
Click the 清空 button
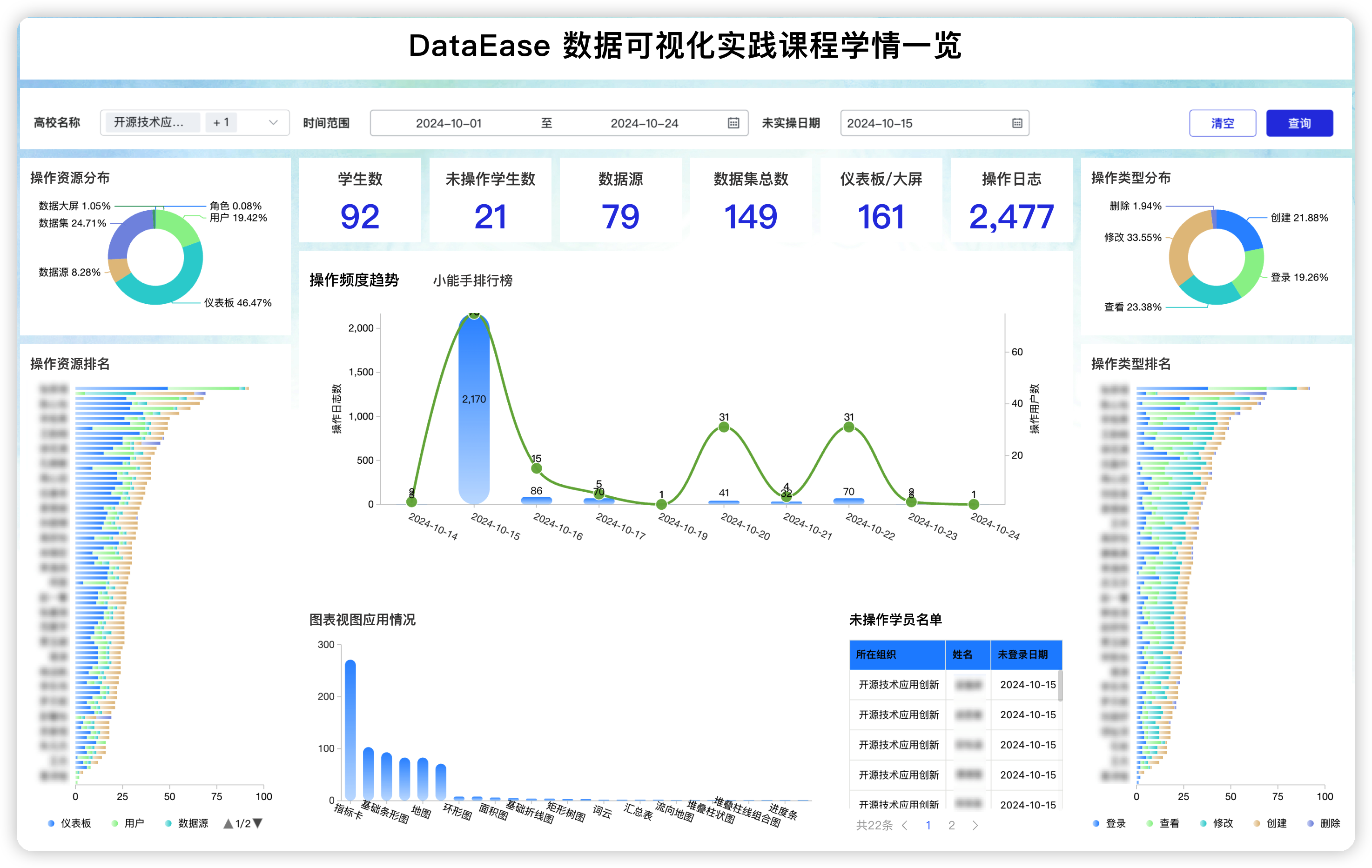(1223, 123)
